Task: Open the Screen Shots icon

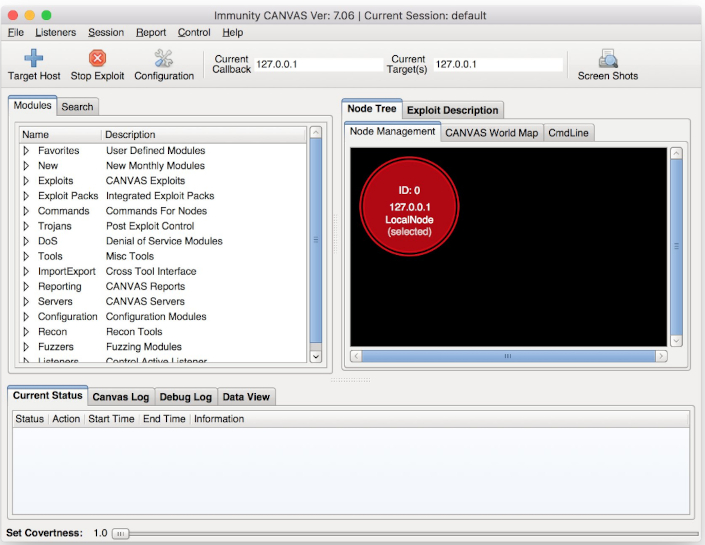Action: (x=607, y=59)
